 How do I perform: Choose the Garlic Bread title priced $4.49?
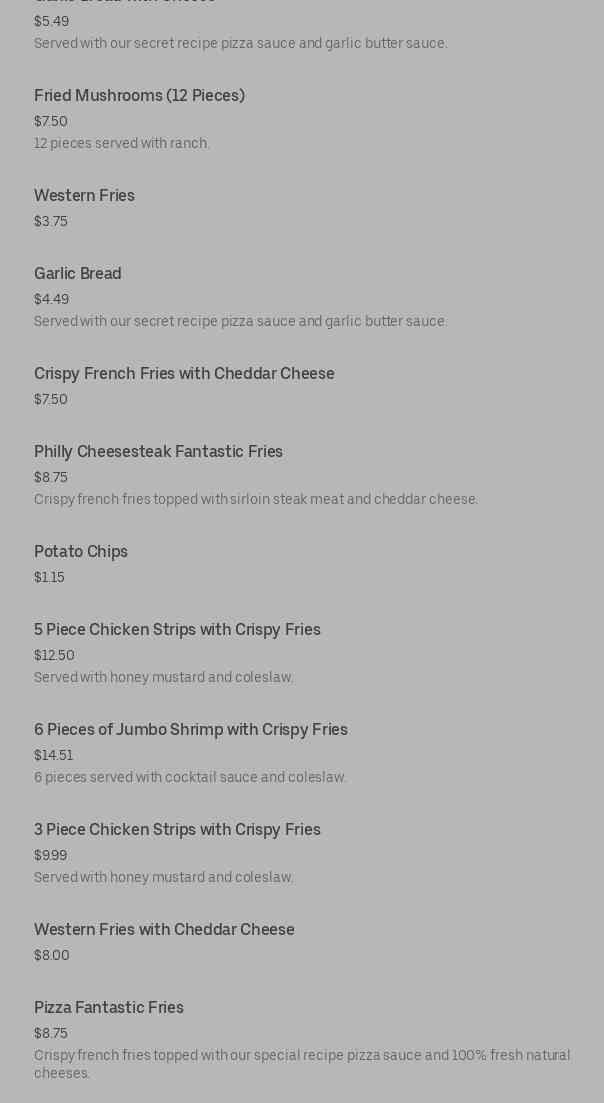click(x=77, y=274)
